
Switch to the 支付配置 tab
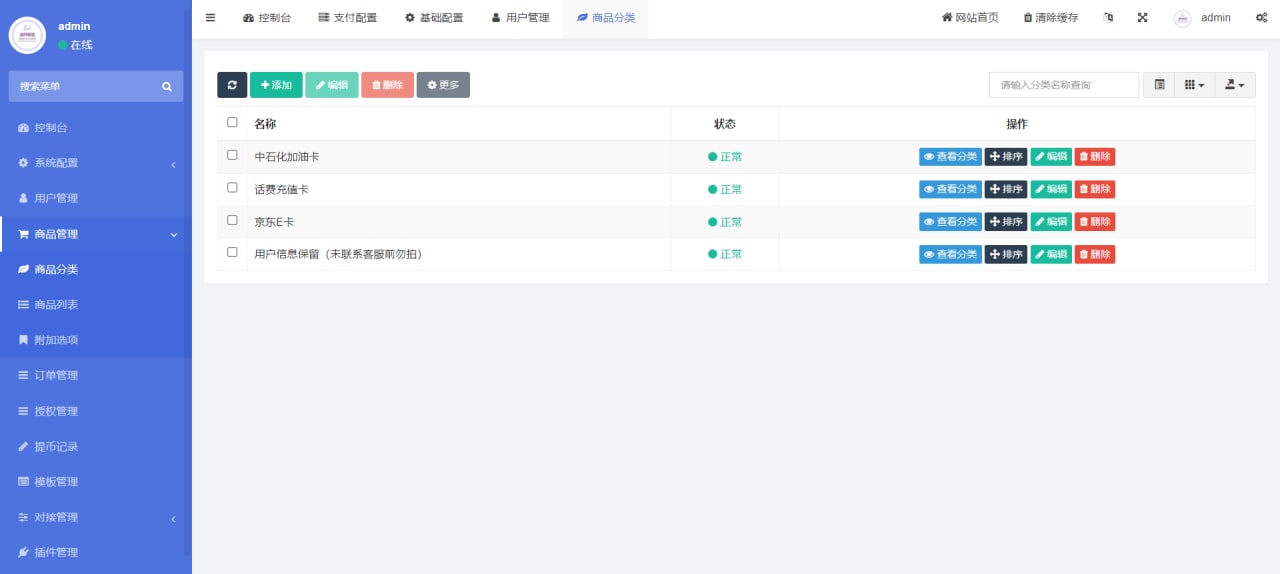(347, 18)
